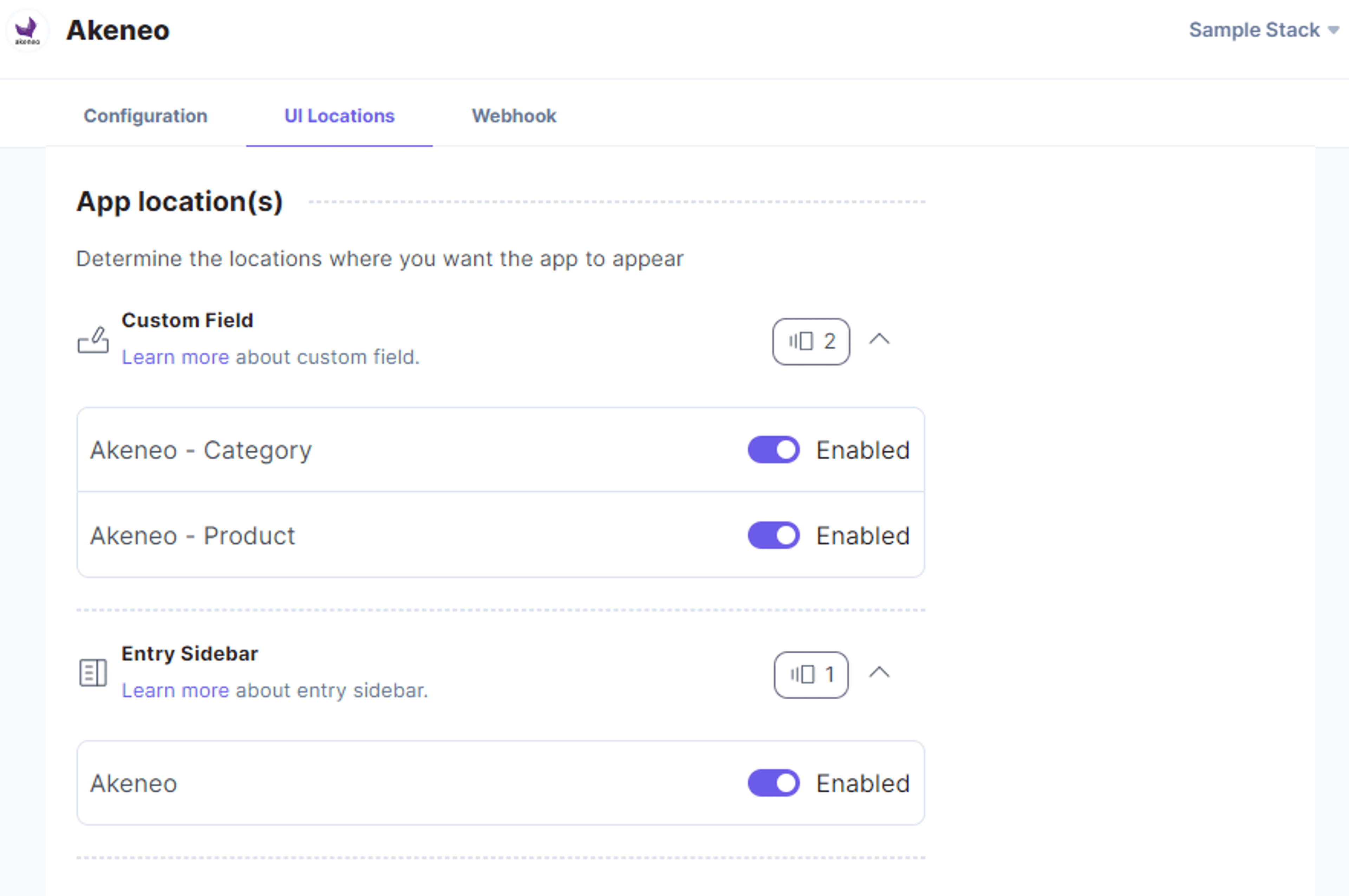The width and height of the screenshot is (1349, 896).
Task: Collapse the Custom Field section chevron
Action: point(879,339)
